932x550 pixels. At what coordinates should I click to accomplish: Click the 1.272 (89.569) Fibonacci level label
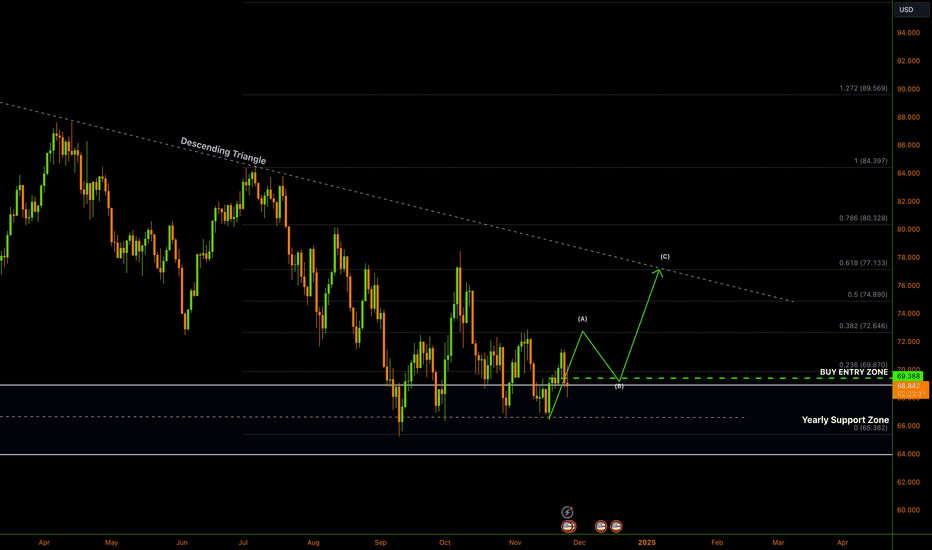864,89
